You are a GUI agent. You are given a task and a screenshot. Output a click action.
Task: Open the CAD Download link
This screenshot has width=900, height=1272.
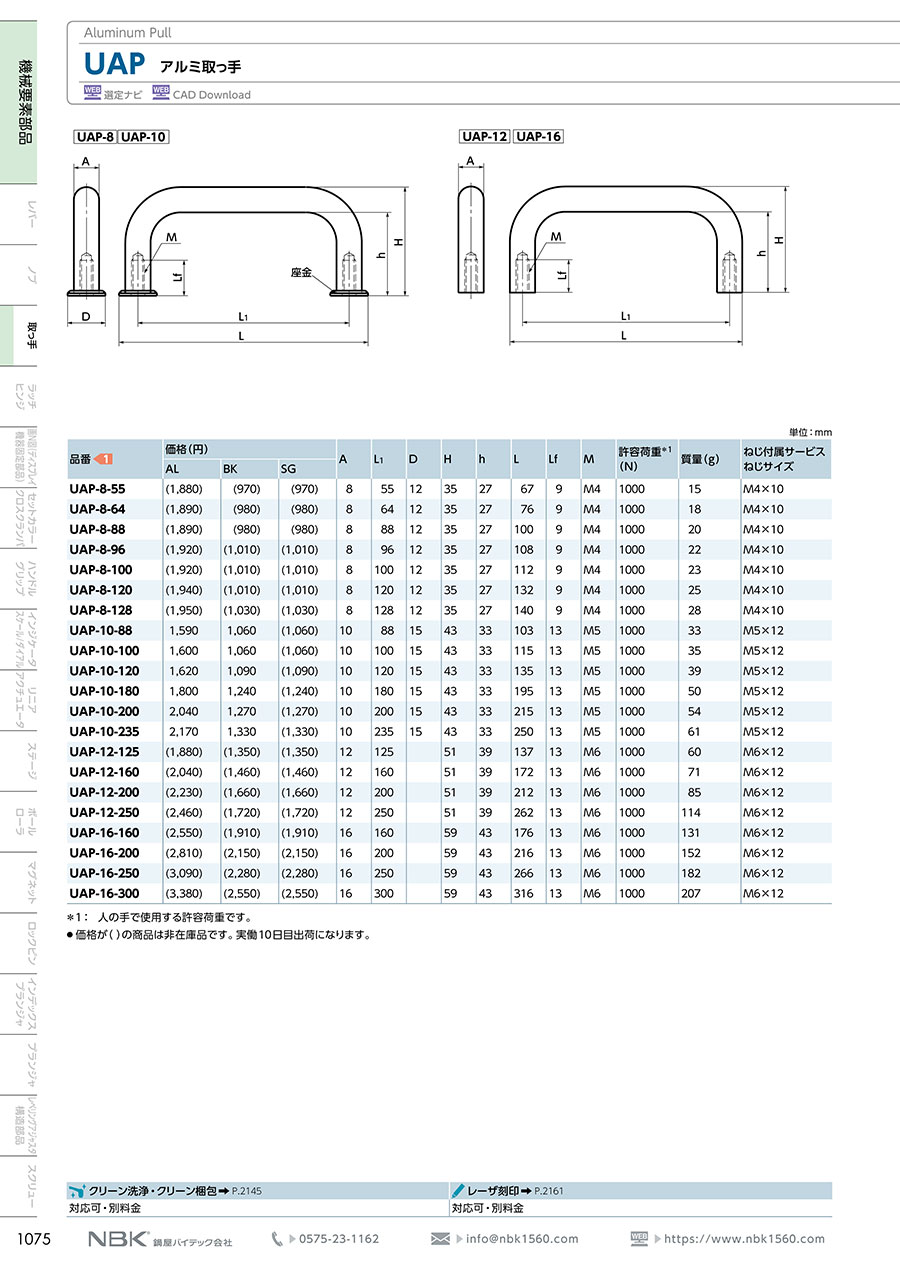pyautogui.click(x=211, y=95)
